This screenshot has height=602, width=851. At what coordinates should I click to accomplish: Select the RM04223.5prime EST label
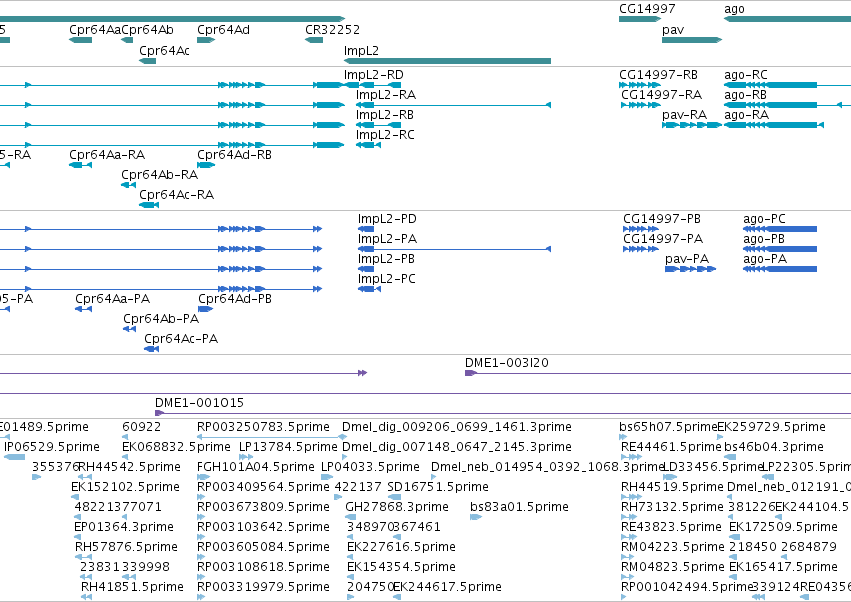673,547
